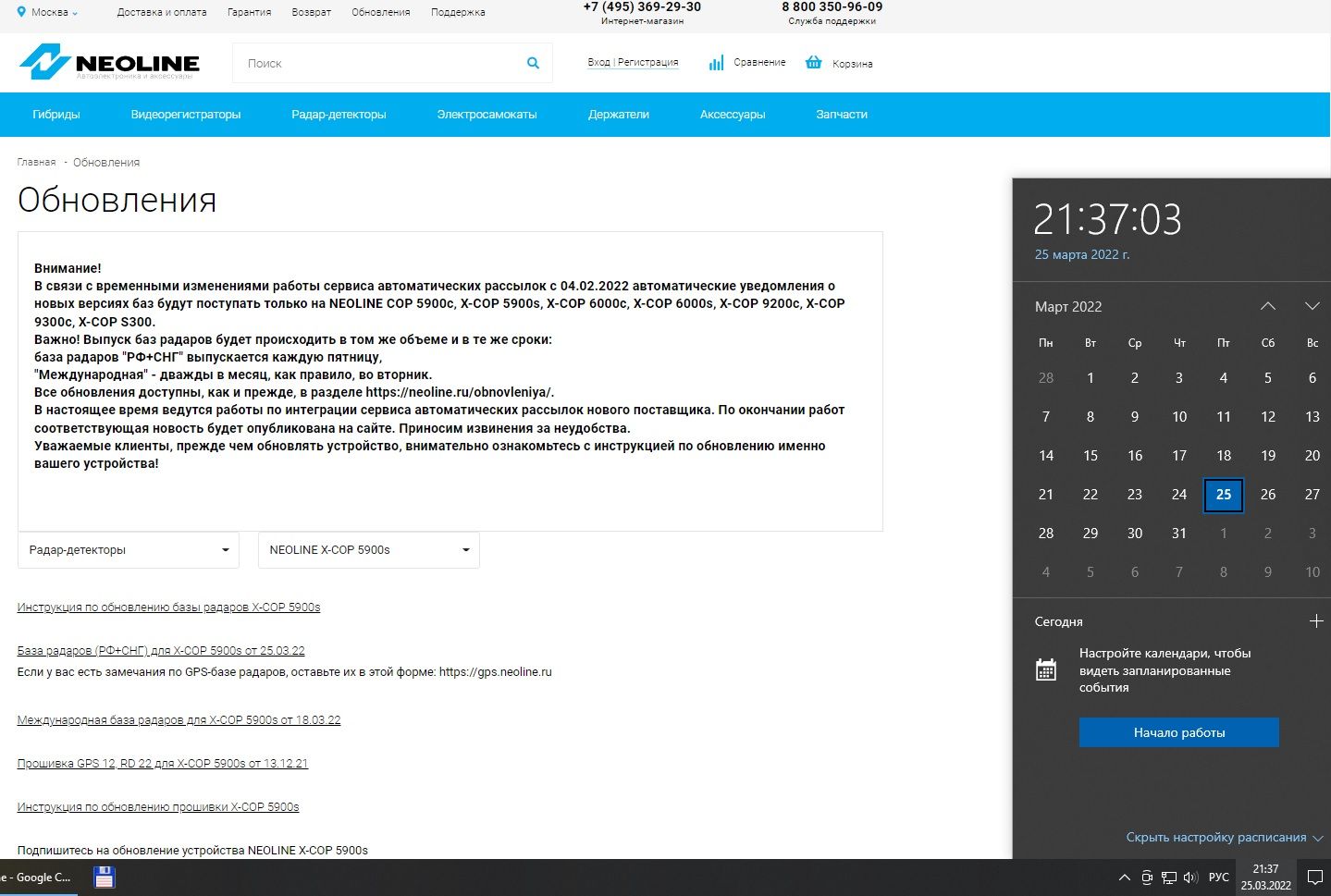Click the search magnifier icon

[x=533, y=63]
